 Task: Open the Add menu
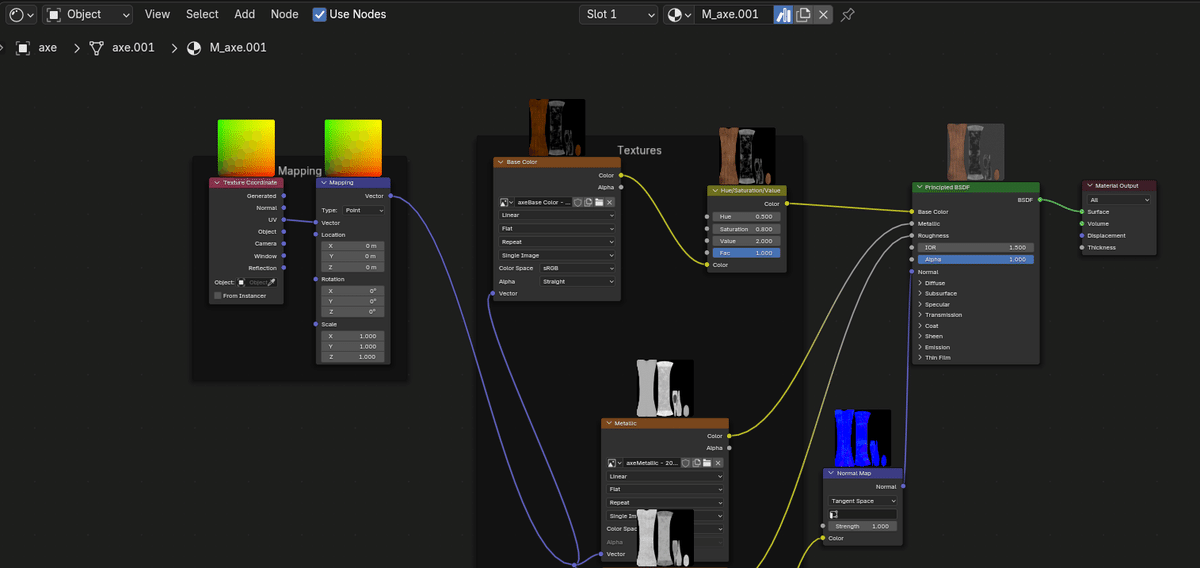click(245, 14)
